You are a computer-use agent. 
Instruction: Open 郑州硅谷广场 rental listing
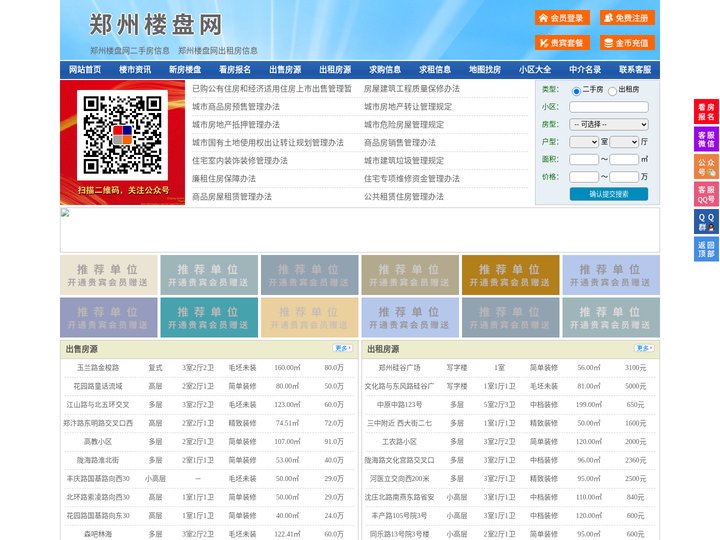[399, 368]
